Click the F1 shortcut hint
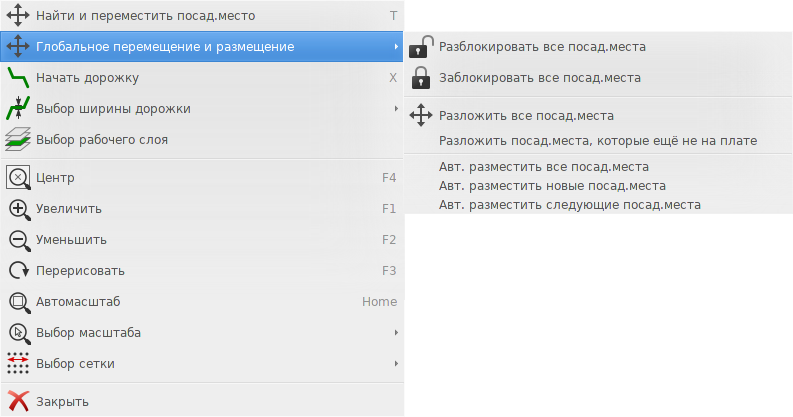Screen dimensions: 793x417 [x=389, y=209]
